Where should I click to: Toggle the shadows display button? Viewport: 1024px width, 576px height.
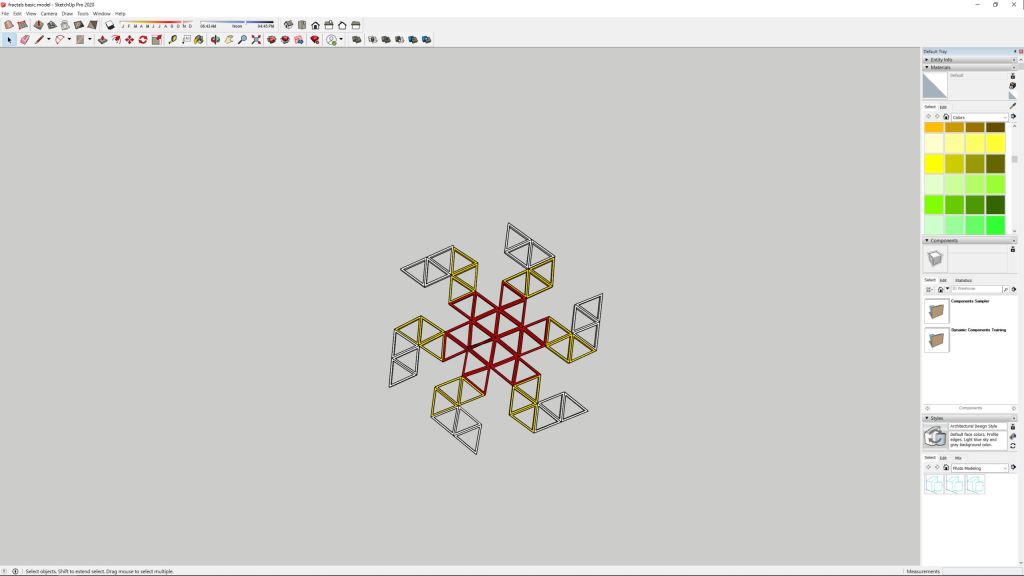[110, 25]
